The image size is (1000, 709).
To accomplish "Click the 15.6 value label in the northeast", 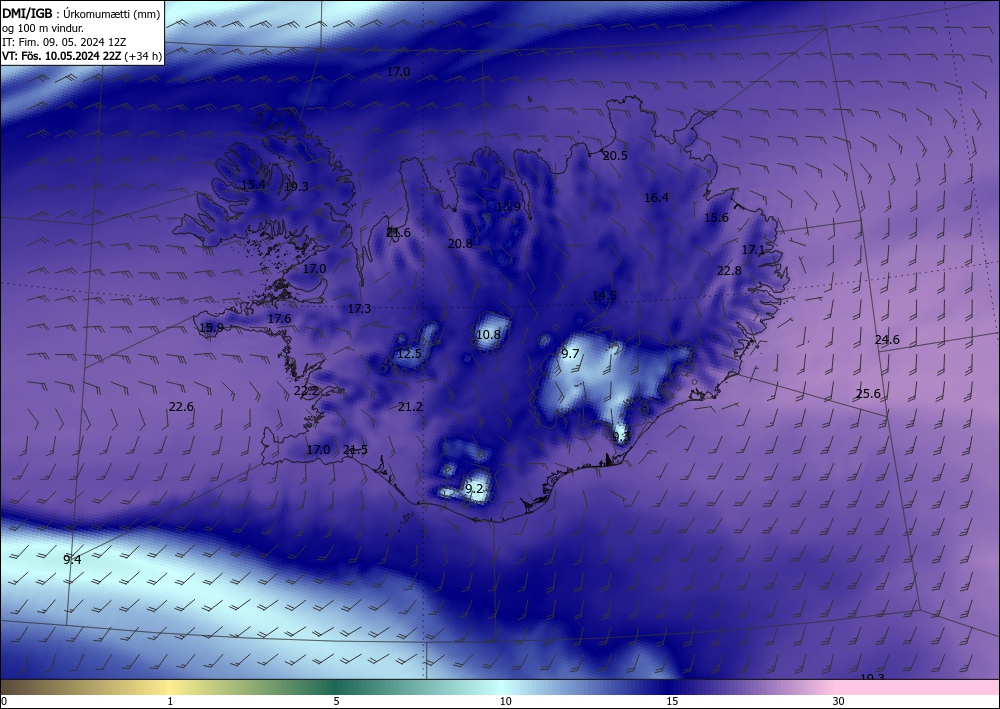I will (x=716, y=217).
